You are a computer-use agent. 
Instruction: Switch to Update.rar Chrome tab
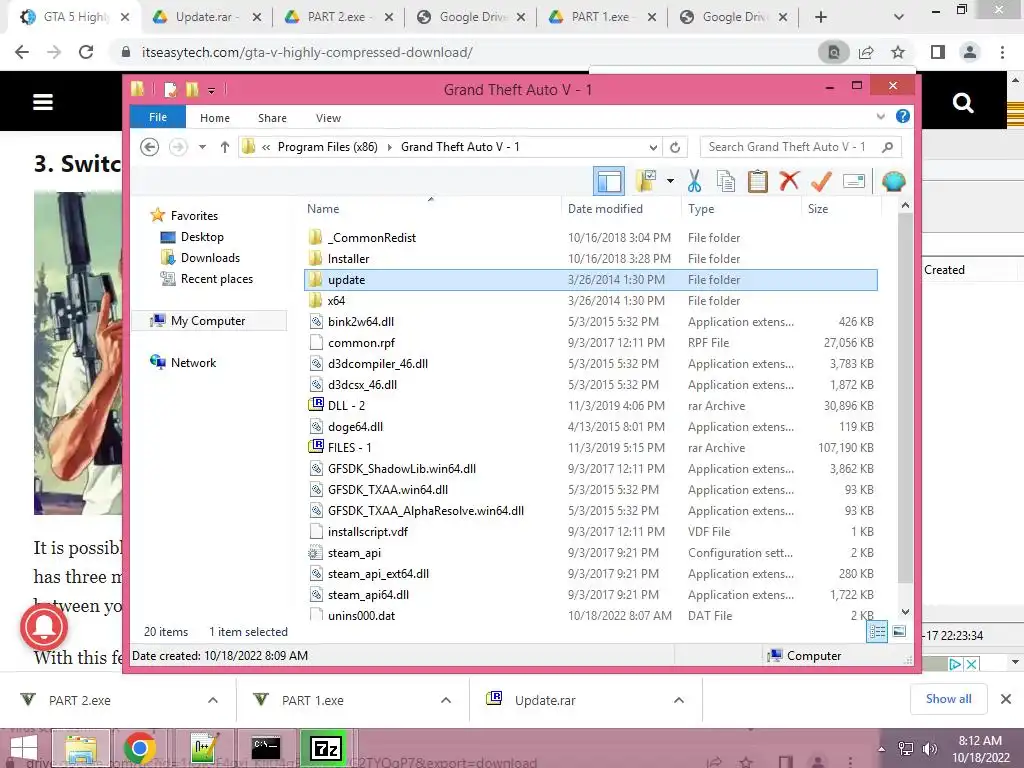(206, 17)
